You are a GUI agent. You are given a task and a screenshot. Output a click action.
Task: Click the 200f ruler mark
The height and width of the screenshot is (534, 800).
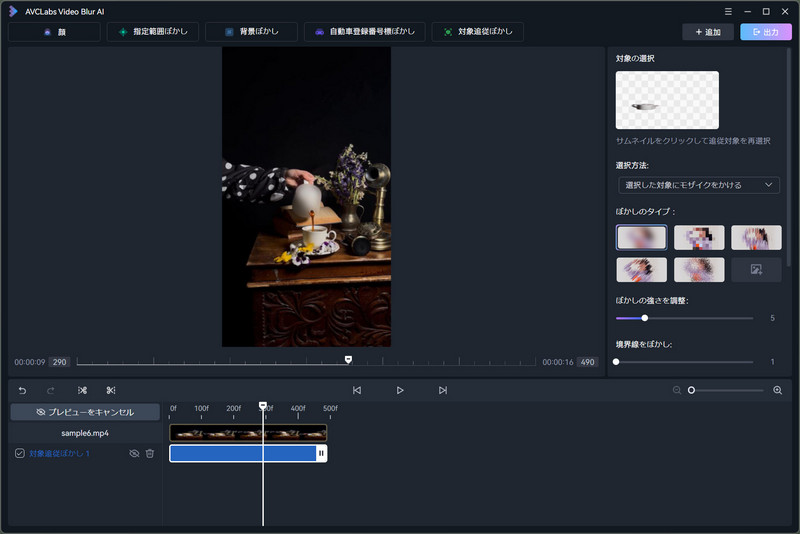point(234,409)
